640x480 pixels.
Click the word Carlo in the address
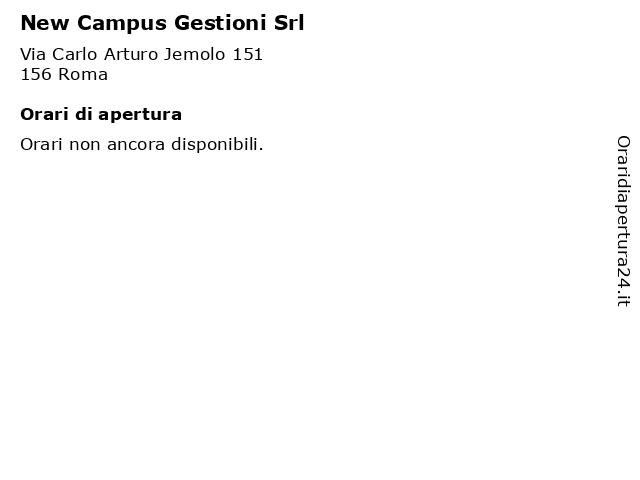pos(74,54)
